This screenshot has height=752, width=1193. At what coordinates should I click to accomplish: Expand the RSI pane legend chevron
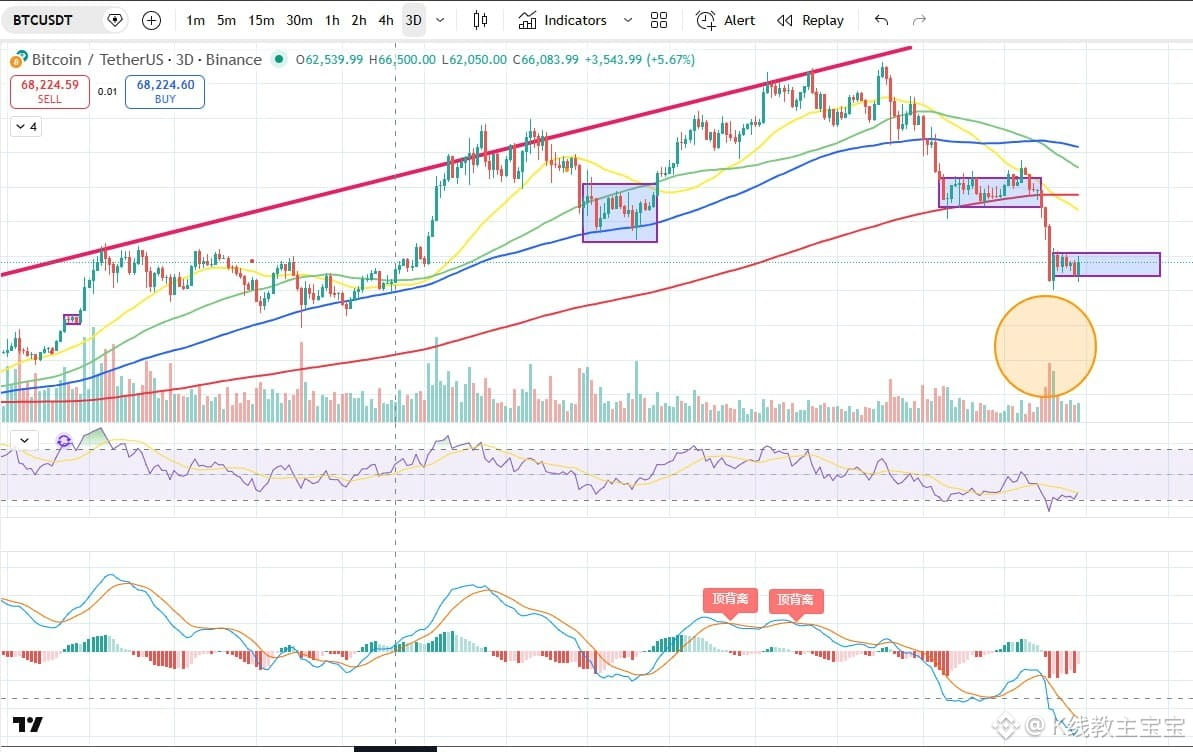click(x=24, y=440)
